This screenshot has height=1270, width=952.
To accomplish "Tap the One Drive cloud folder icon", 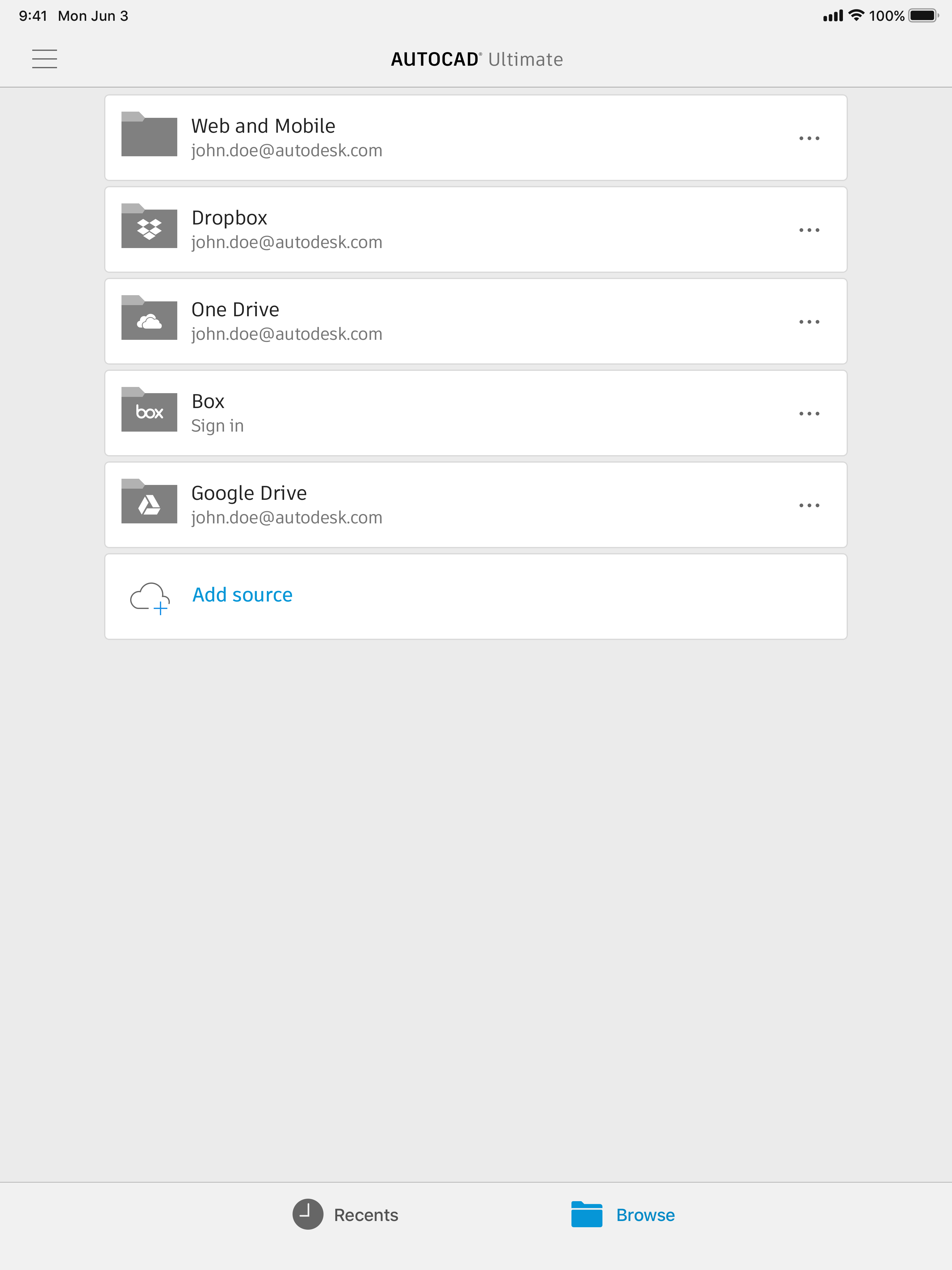I will tap(149, 317).
